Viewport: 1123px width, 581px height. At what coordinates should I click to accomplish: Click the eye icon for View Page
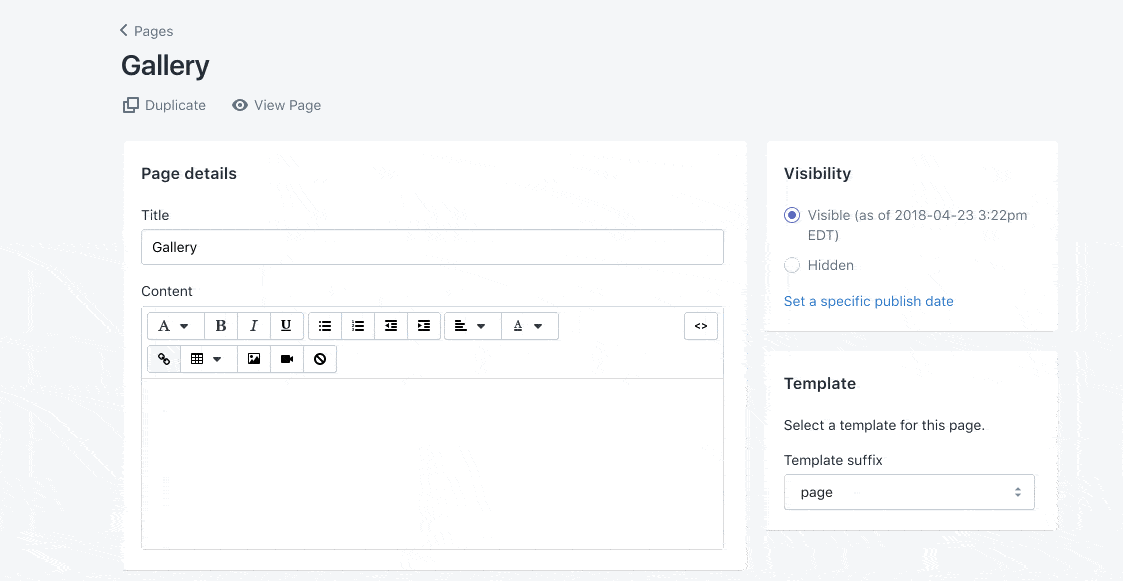point(240,105)
